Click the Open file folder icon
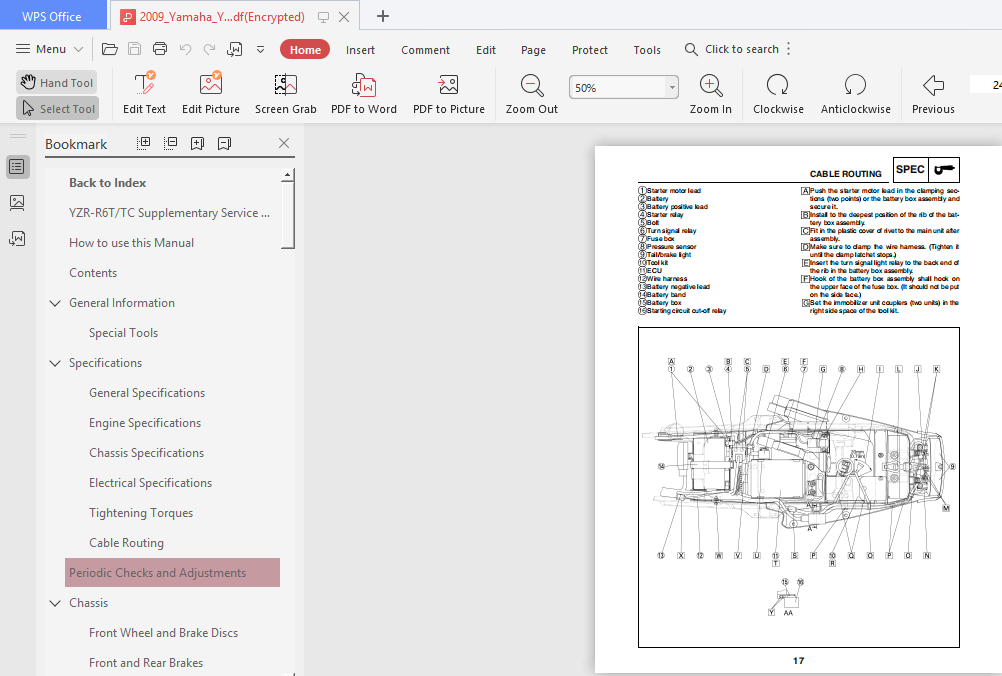Image resolution: width=1002 pixels, height=676 pixels. tap(110, 49)
